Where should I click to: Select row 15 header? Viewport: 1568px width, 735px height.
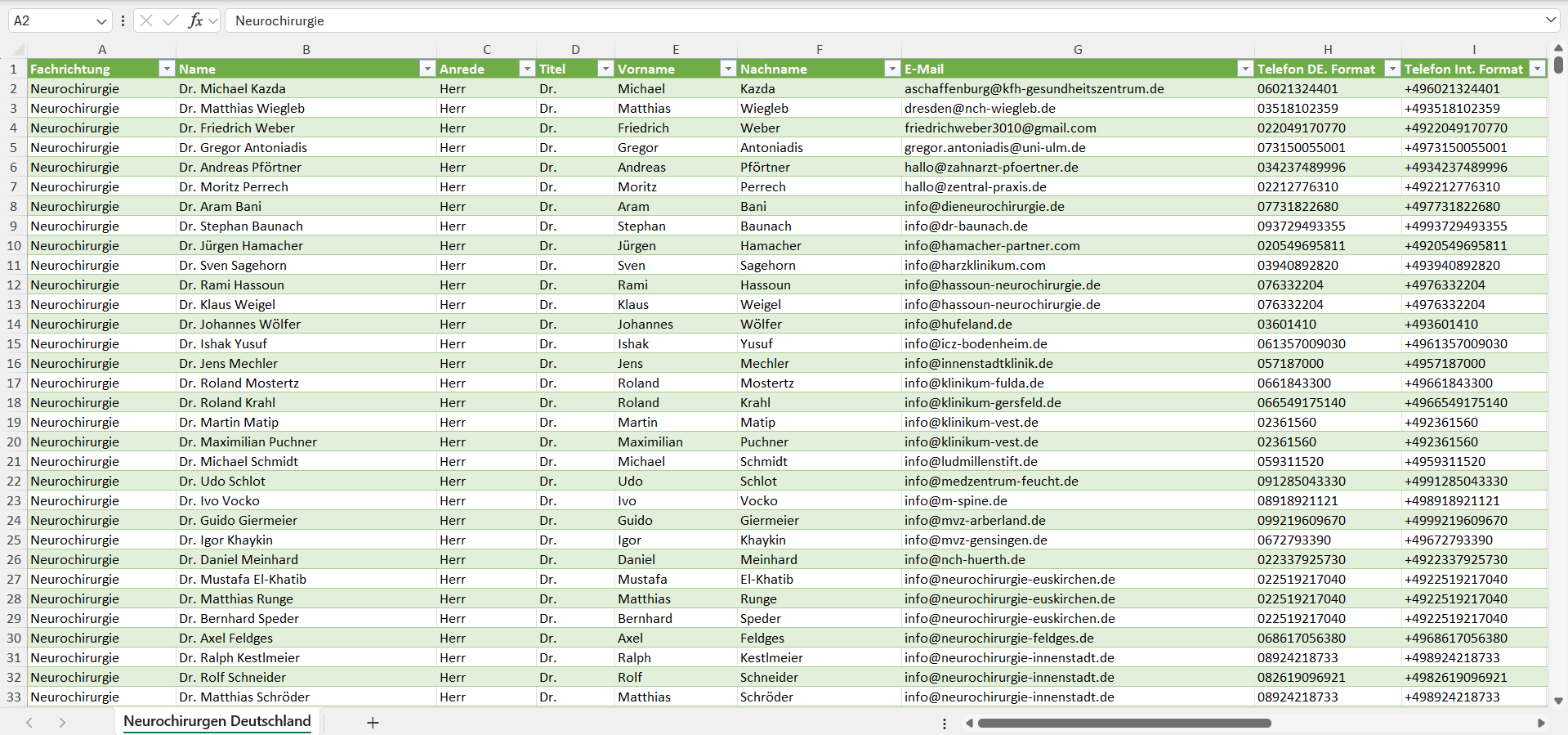coord(14,343)
